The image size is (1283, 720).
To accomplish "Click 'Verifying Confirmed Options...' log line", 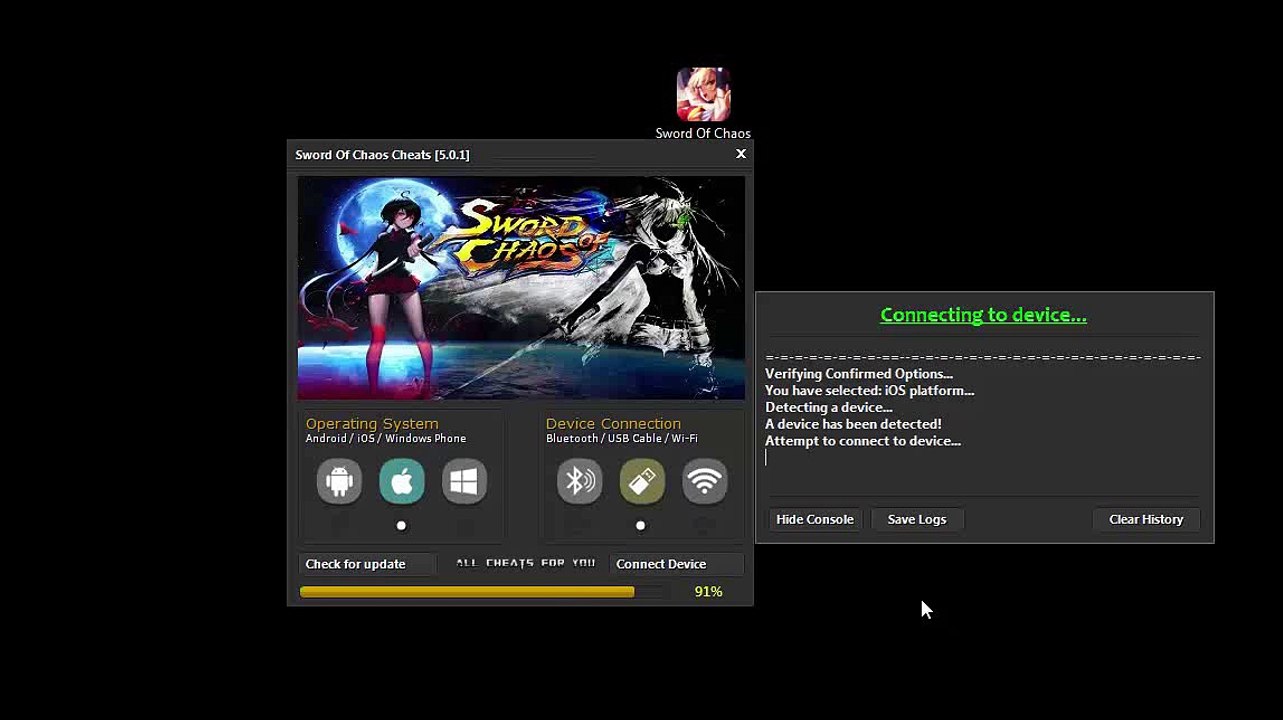I will 859,374.
